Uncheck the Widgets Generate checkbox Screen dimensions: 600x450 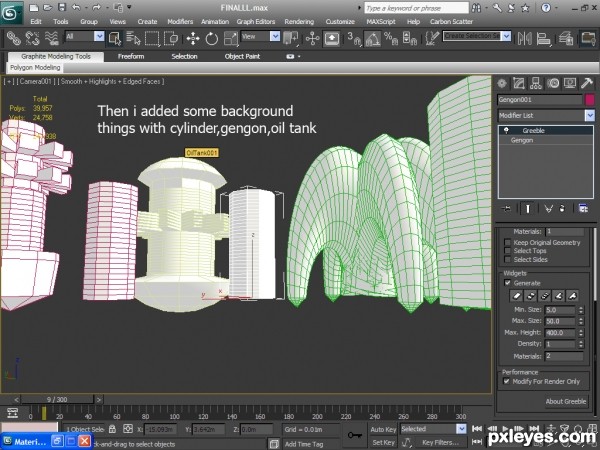click(x=507, y=283)
